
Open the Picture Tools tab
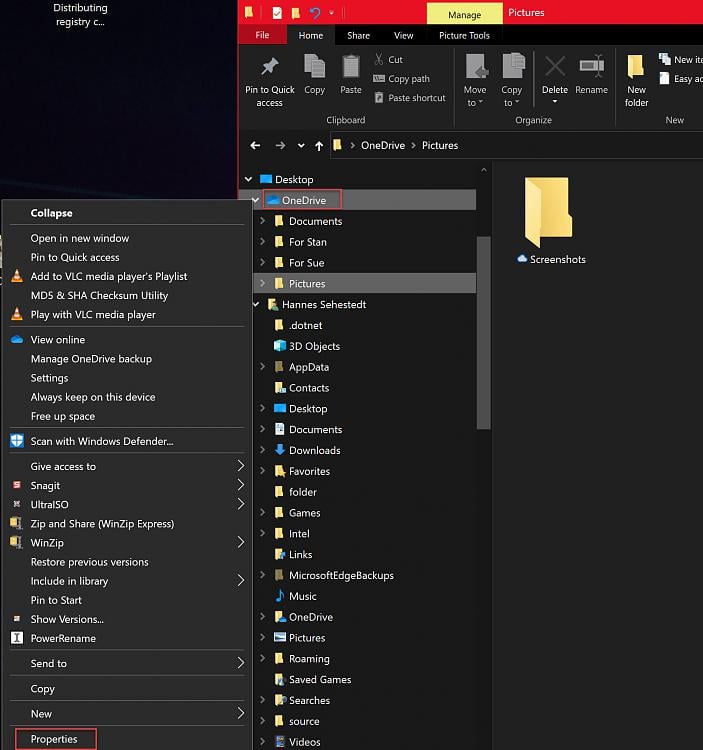coord(464,35)
